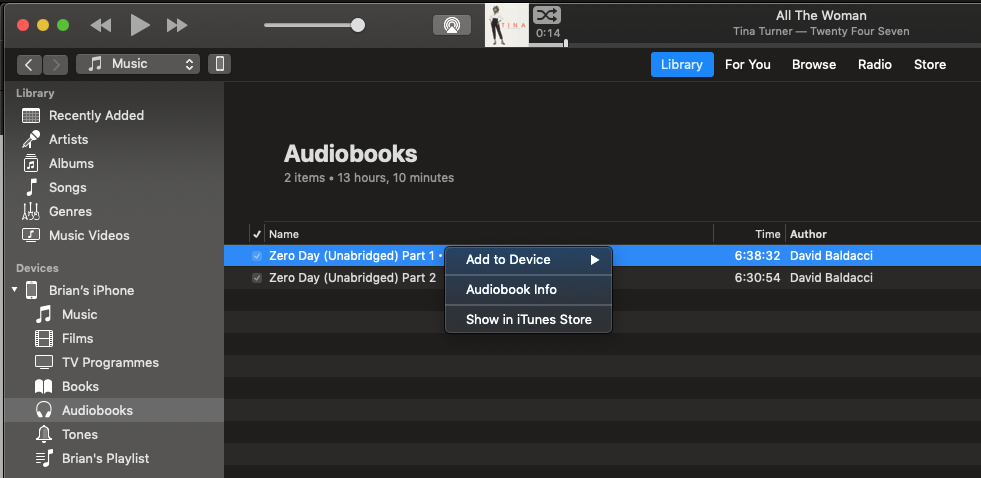Toggle the shuffle icon
The height and width of the screenshot is (478, 981).
547,14
